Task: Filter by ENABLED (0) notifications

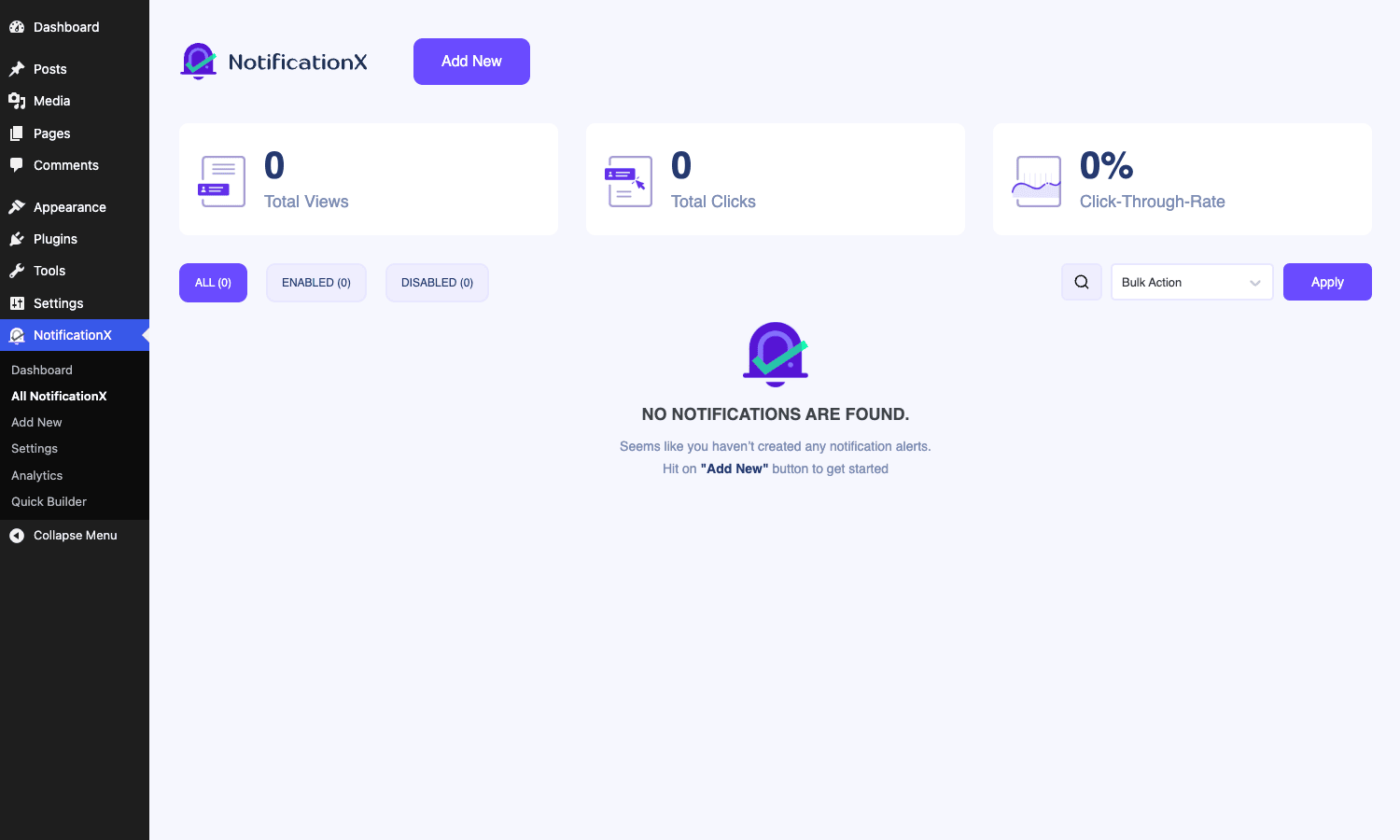Action: 316,283
